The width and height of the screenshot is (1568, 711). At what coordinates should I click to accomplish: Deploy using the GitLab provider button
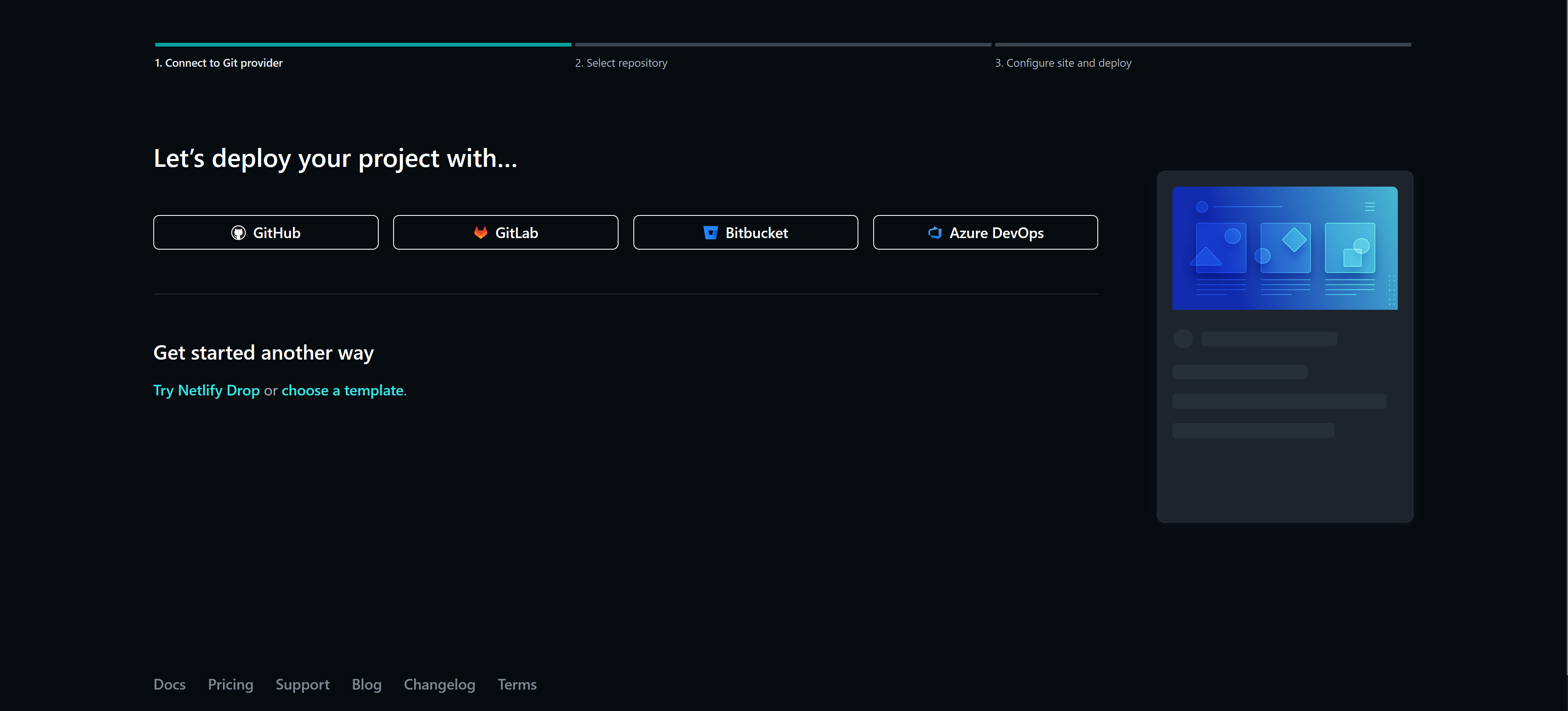click(x=505, y=232)
